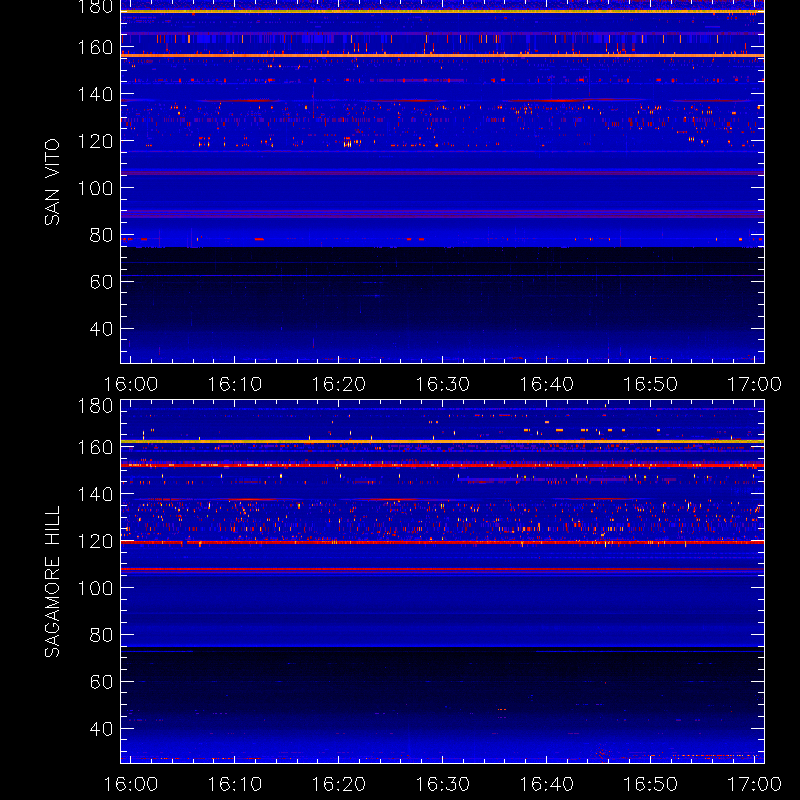Click the SAGAMORE HILL axis title
800x800 pixels.
(x=52, y=582)
